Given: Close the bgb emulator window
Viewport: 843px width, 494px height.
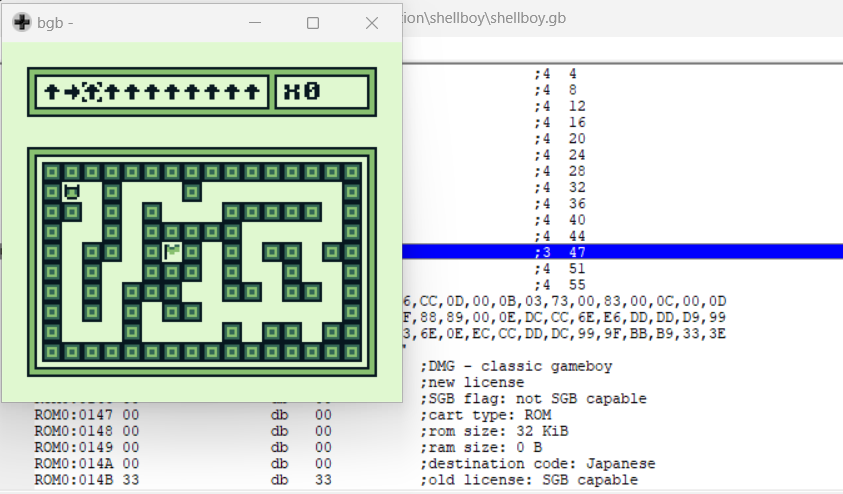Looking at the screenshot, I should (372, 22).
